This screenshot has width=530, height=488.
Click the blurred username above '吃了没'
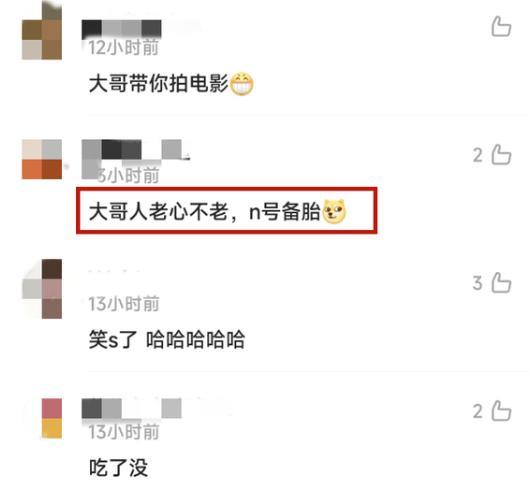coord(132,408)
